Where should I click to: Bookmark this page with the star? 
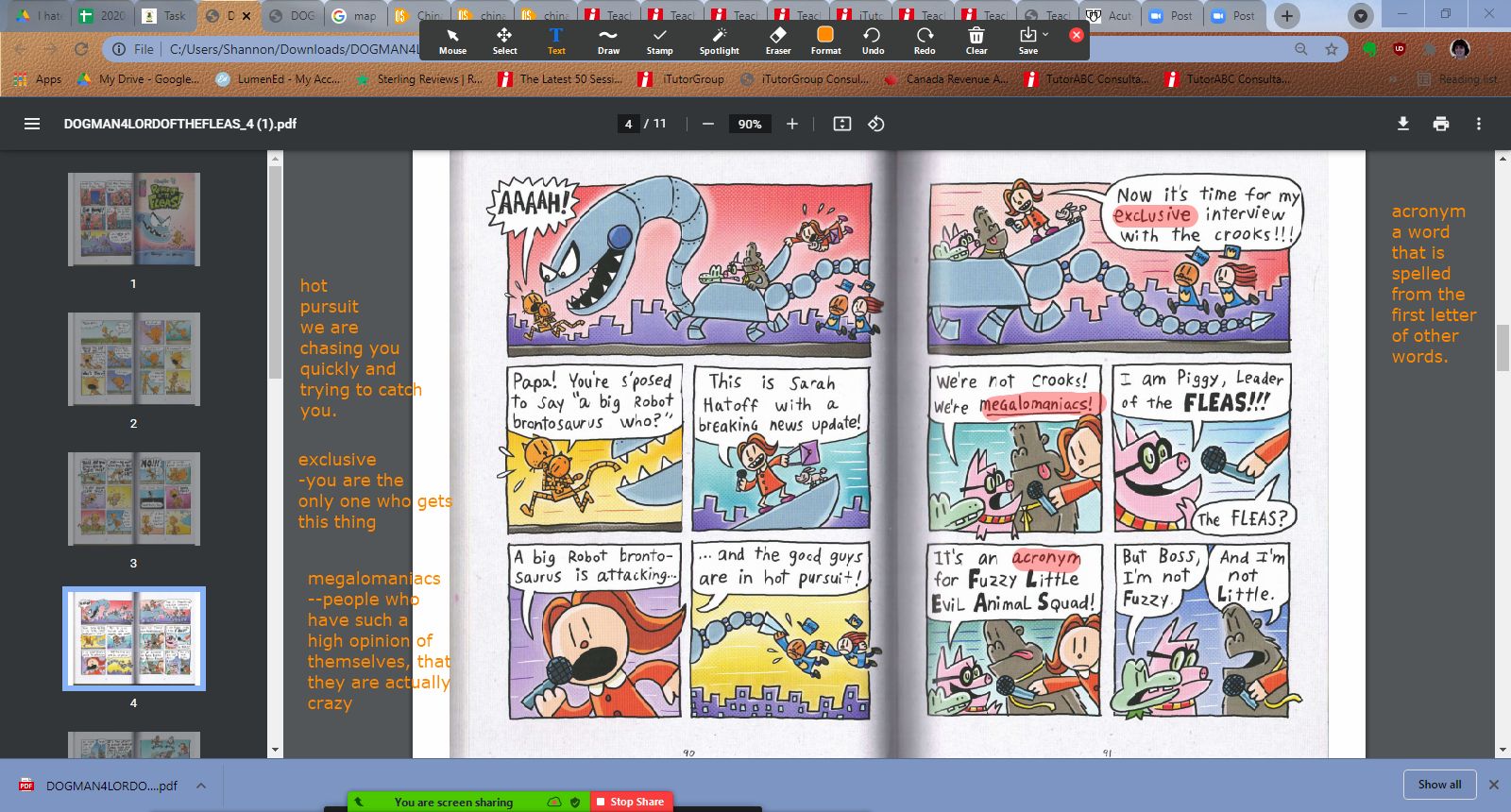point(1332,49)
